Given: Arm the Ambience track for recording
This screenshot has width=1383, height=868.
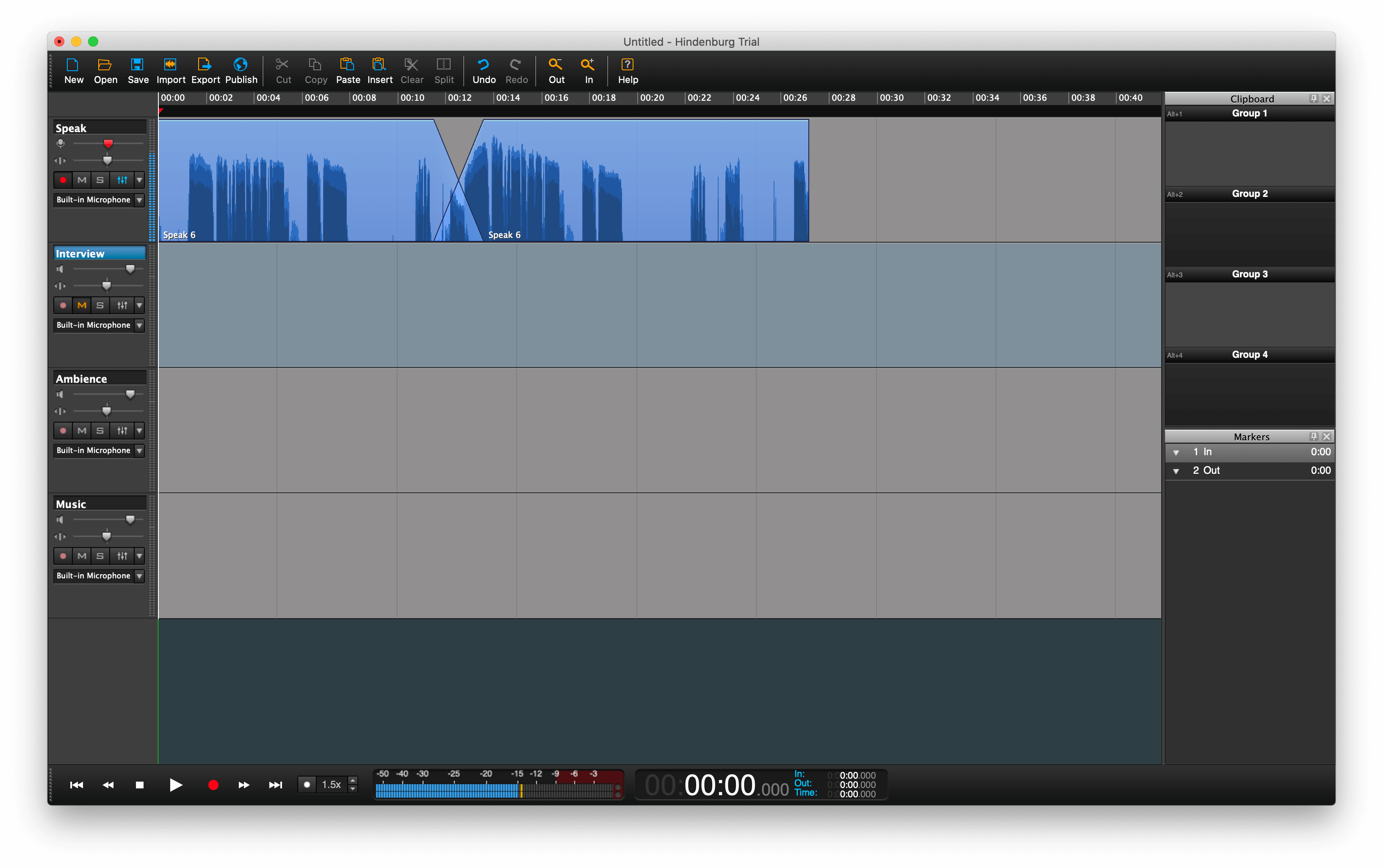Looking at the screenshot, I should point(63,430).
